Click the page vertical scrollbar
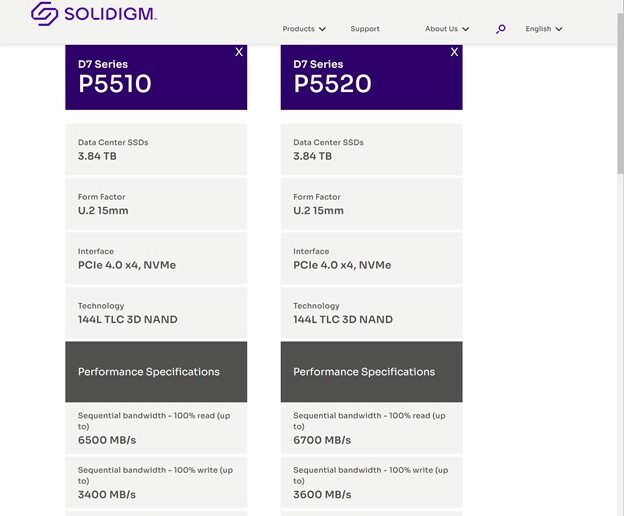This screenshot has height=516, width=624. (620, 93)
